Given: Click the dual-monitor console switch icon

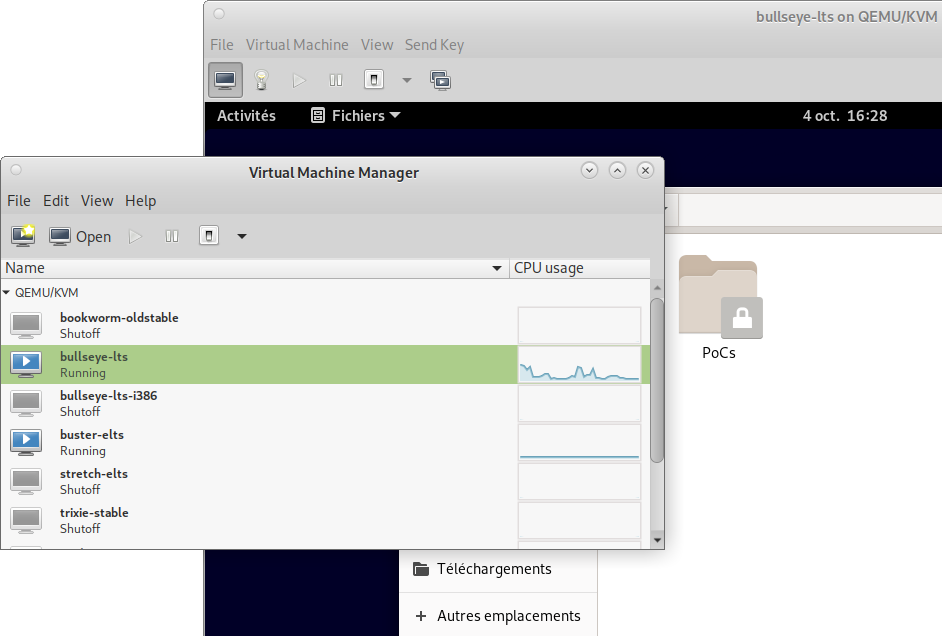Looking at the screenshot, I should click(x=440, y=79).
